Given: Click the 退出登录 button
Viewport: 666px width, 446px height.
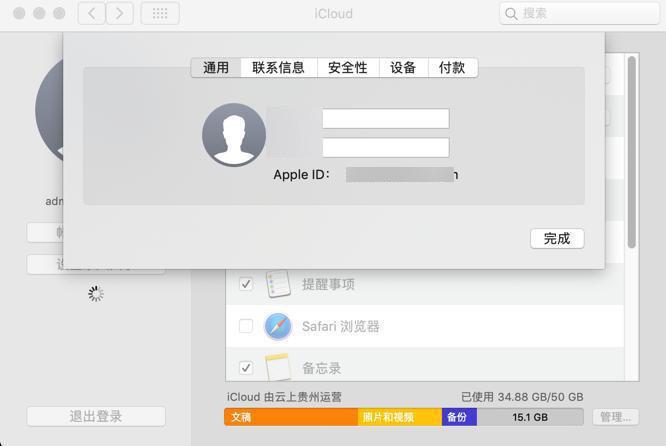Looking at the screenshot, I should (96, 416).
